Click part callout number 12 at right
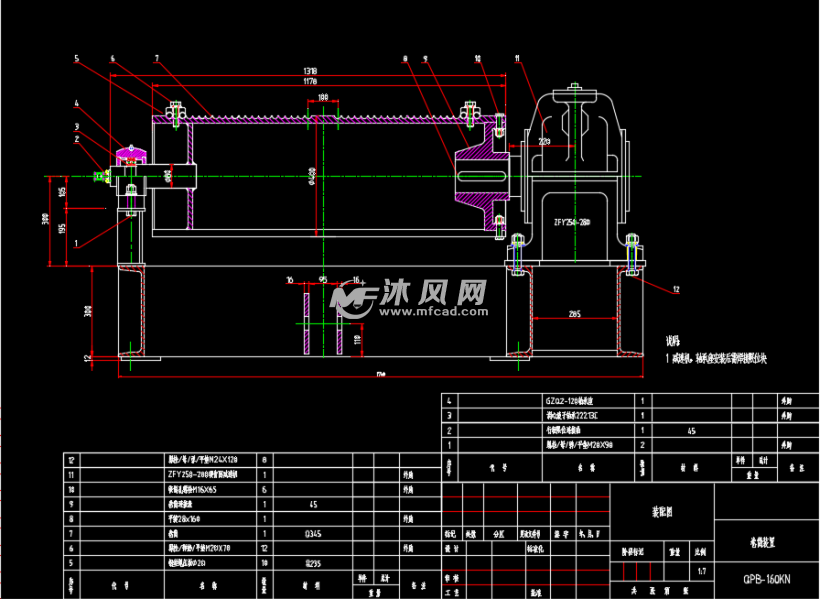The width and height of the screenshot is (820, 599). (x=677, y=289)
